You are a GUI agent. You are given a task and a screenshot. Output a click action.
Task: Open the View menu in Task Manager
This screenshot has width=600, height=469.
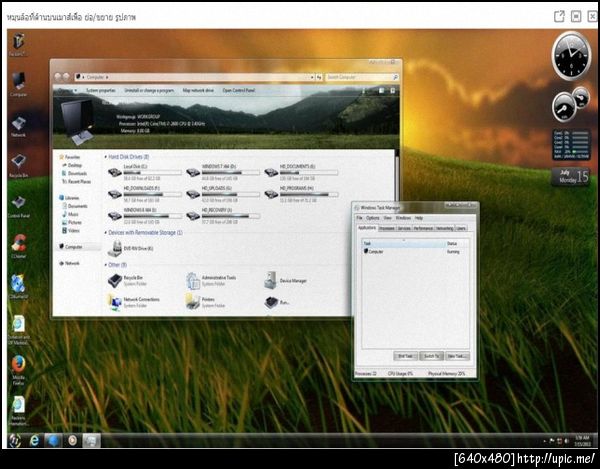(x=388, y=218)
